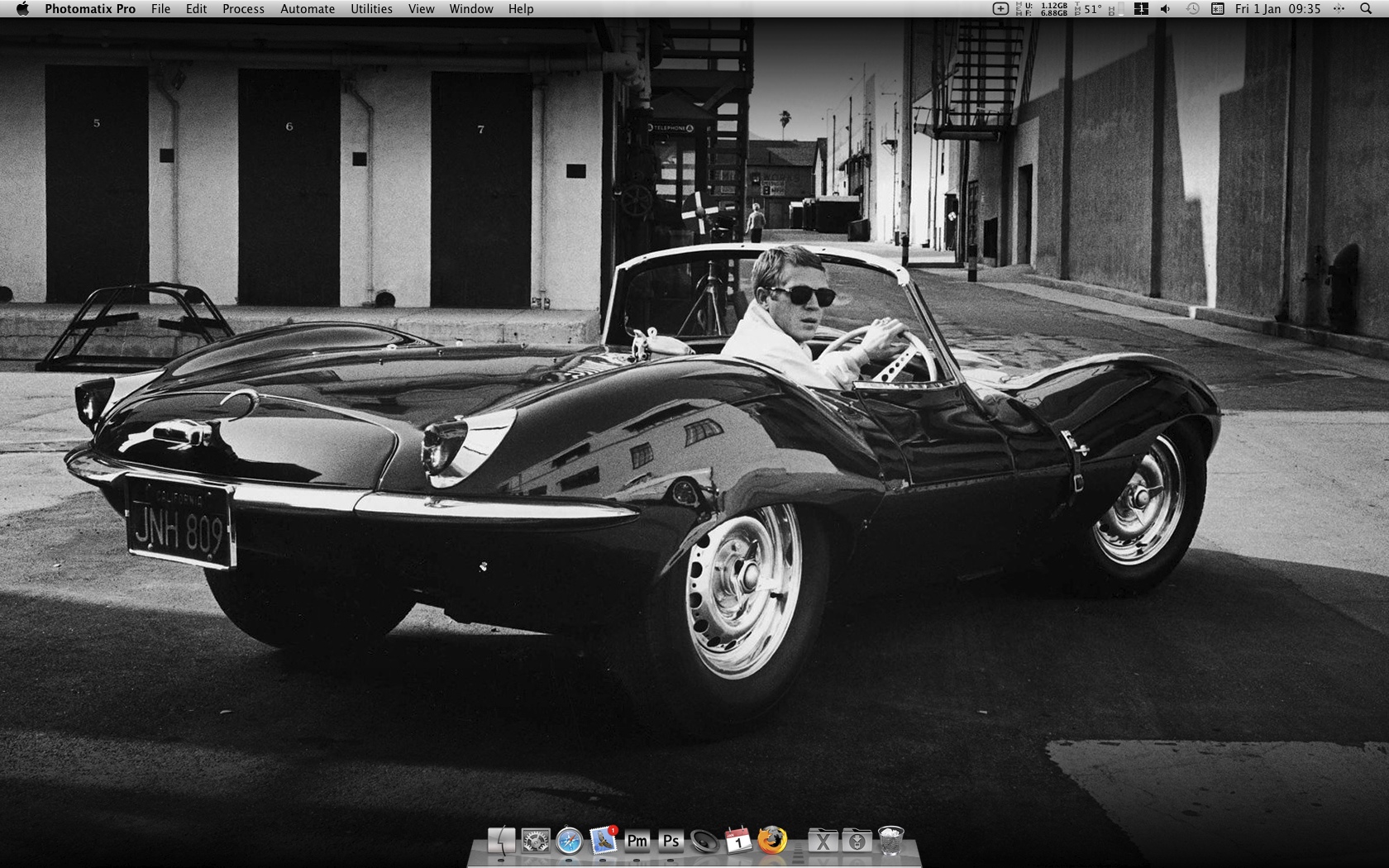
Task: Click the HD disk activity indicator in menu bar
Action: tap(1115, 9)
